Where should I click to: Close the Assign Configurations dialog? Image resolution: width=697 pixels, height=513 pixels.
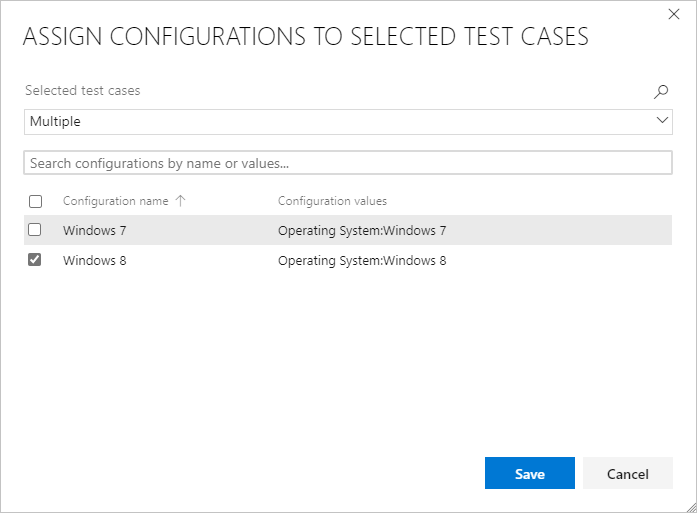(672, 14)
